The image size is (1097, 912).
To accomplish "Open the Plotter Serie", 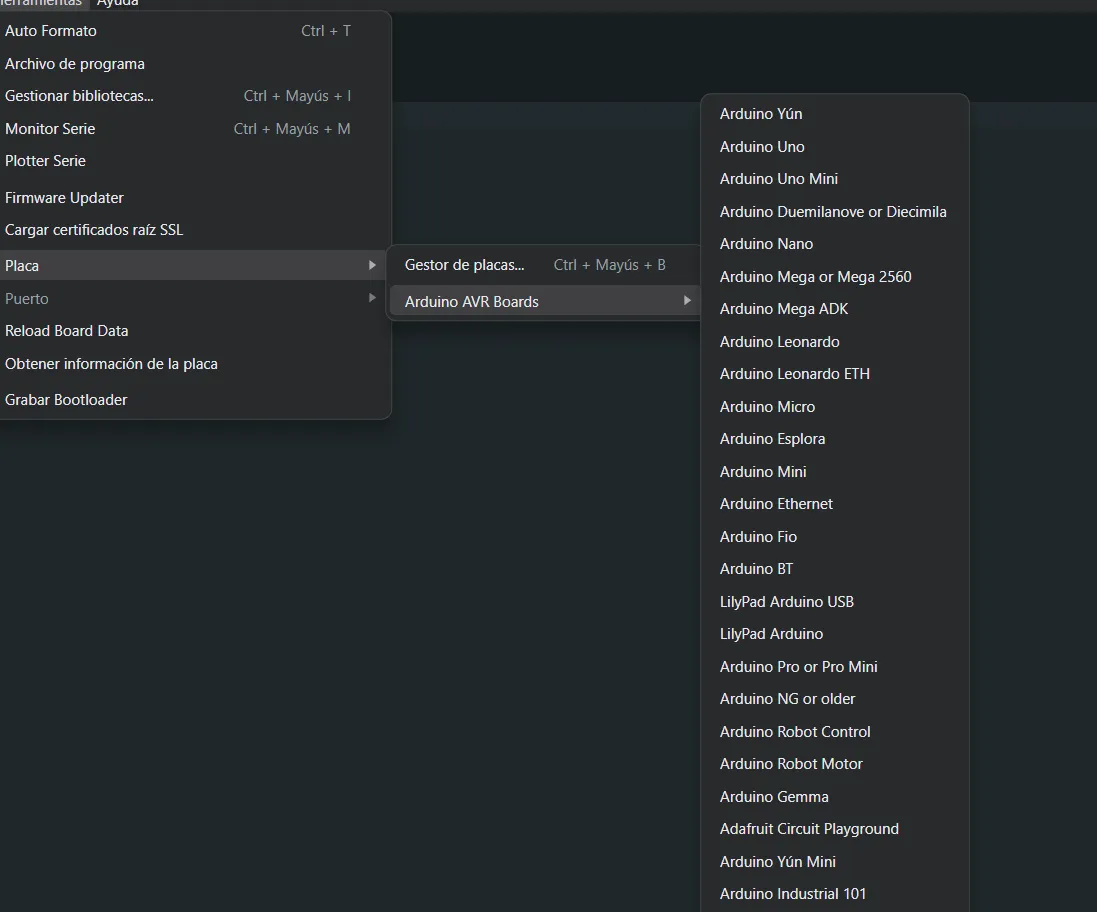I will [193, 161].
